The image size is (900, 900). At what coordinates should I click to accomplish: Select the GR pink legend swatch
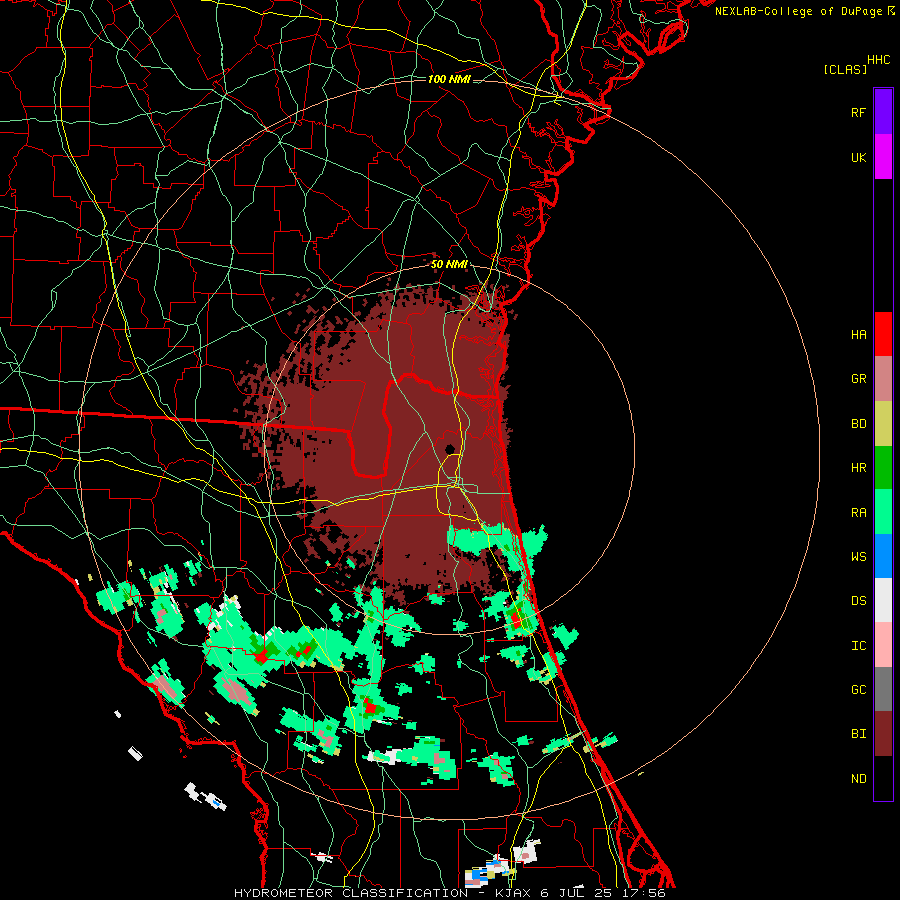[x=883, y=378]
